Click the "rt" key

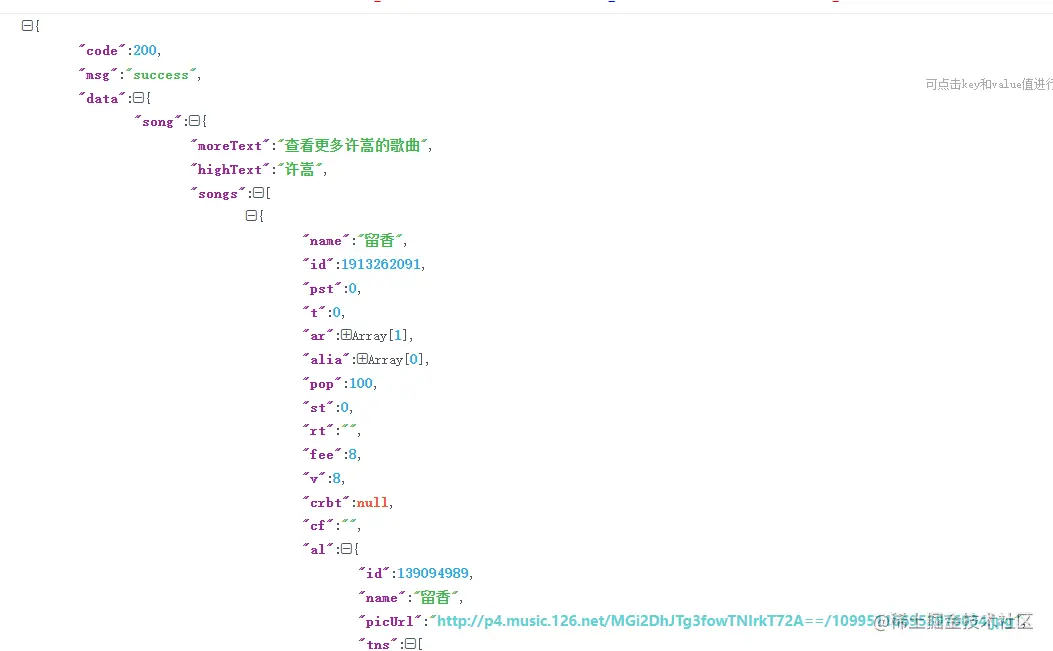[x=318, y=431]
